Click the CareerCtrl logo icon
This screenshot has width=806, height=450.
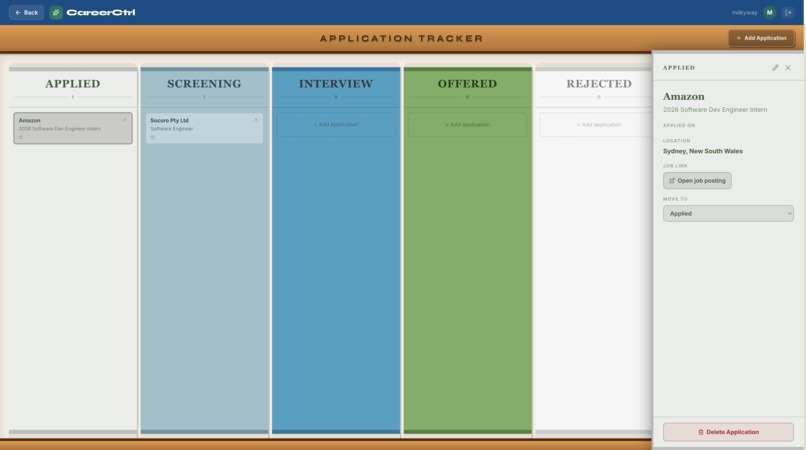(x=56, y=12)
